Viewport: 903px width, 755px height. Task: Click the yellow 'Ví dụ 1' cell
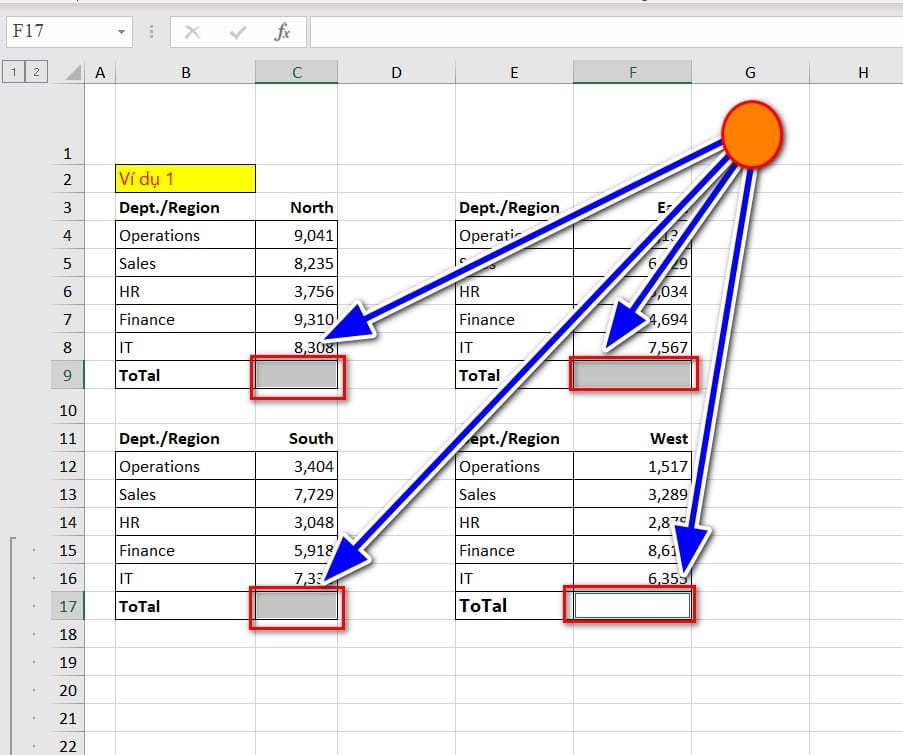pyautogui.click(x=185, y=179)
